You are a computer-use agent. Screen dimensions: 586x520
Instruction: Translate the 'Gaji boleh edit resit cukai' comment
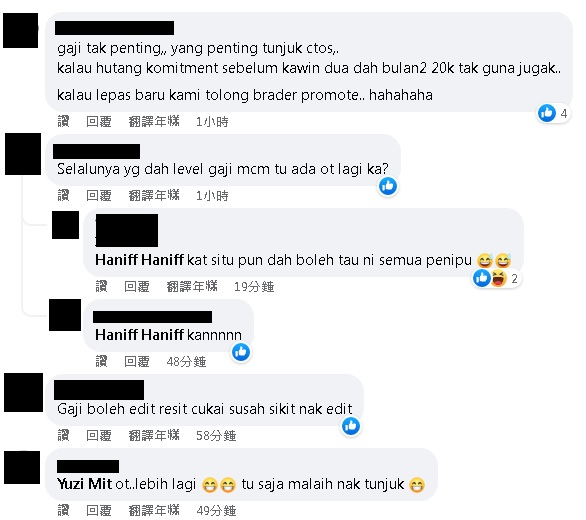154,435
